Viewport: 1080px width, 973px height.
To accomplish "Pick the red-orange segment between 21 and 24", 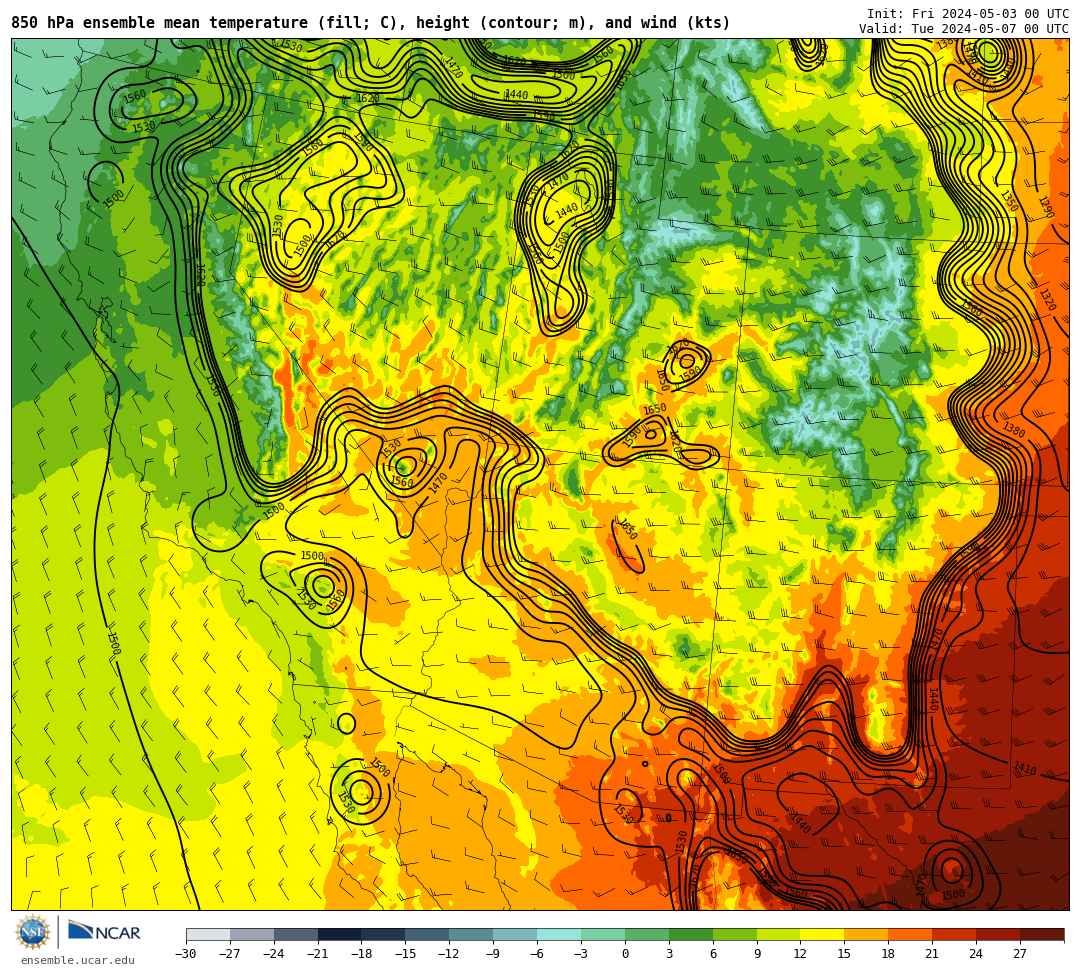I will pos(955,934).
